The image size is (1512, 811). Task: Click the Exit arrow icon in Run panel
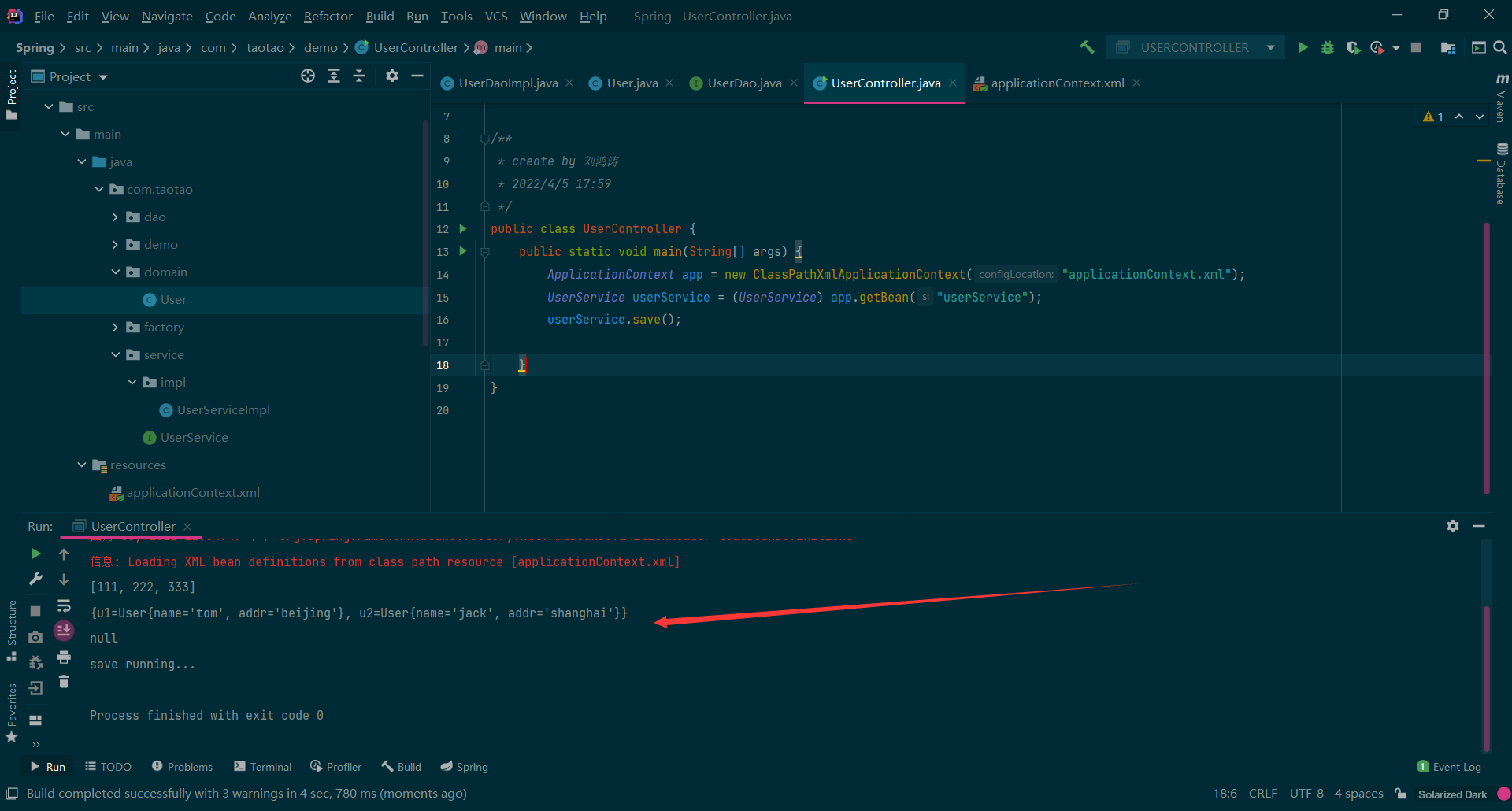coord(35,688)
